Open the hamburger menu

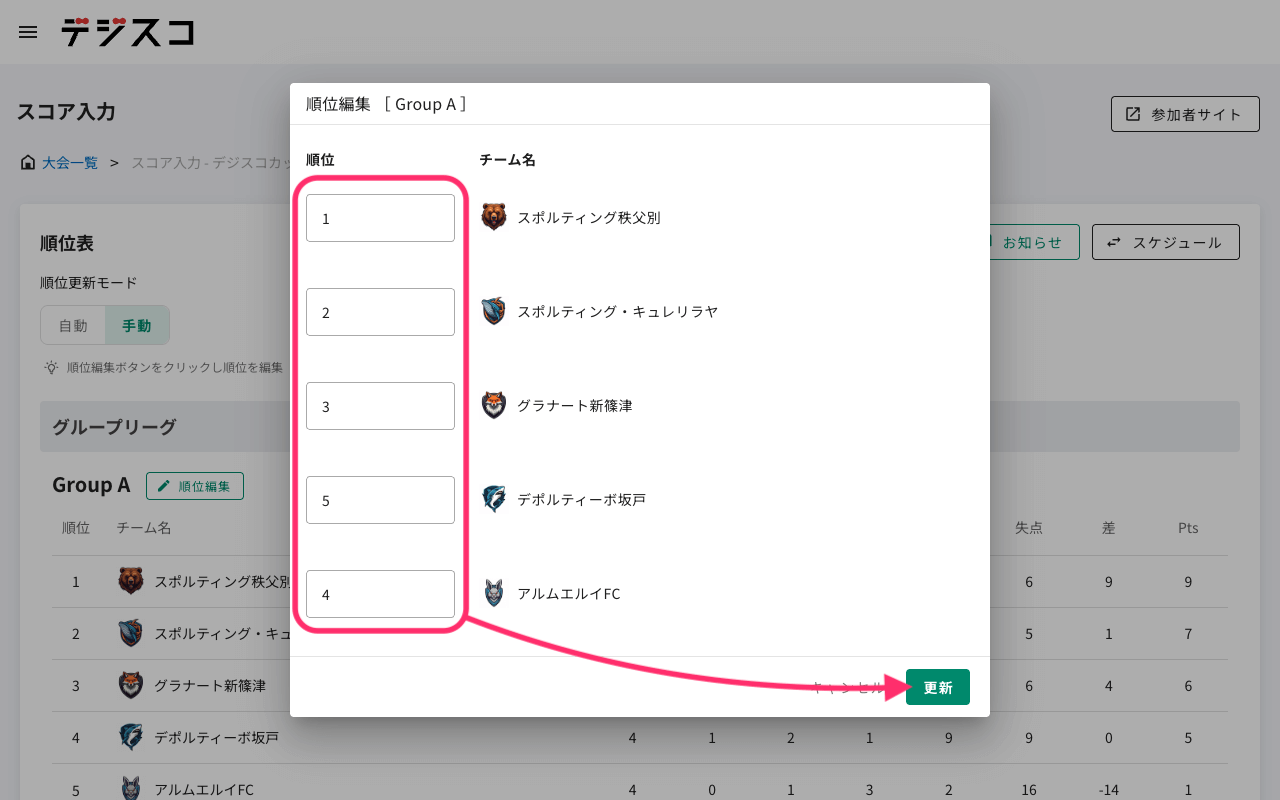tap(28, 32)
